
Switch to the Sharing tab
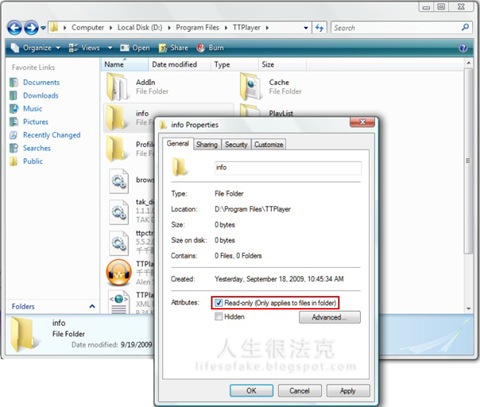pyautogui.click(x=207, y=144)
